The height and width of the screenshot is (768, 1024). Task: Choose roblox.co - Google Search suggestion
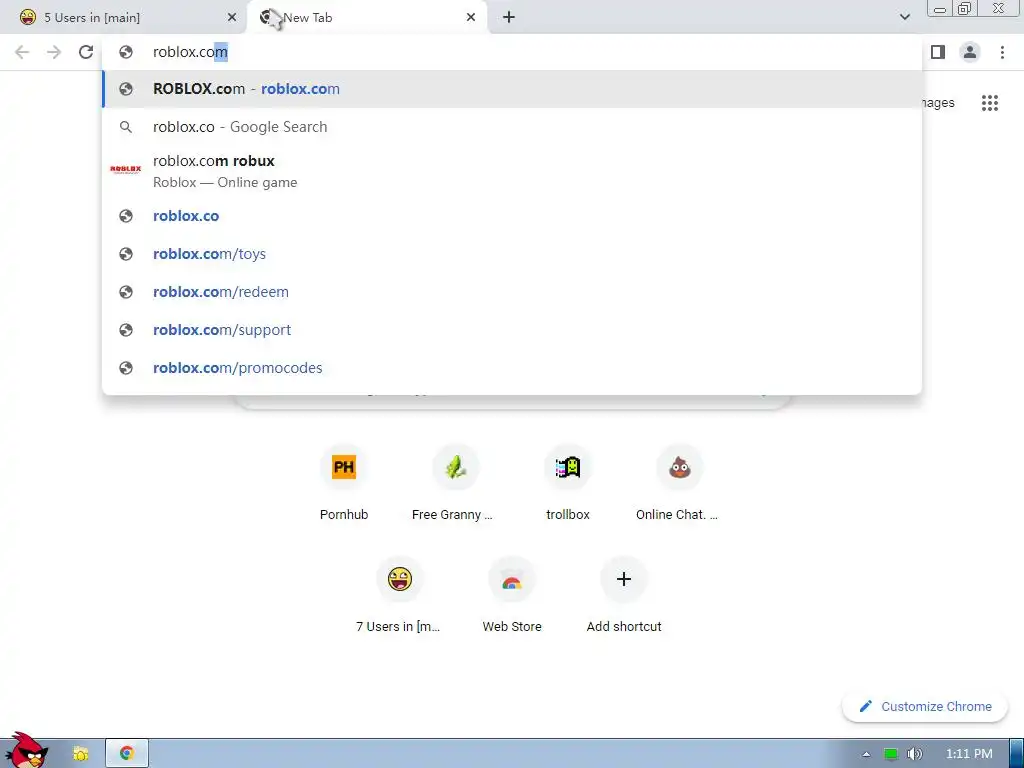tap(512, 127)
